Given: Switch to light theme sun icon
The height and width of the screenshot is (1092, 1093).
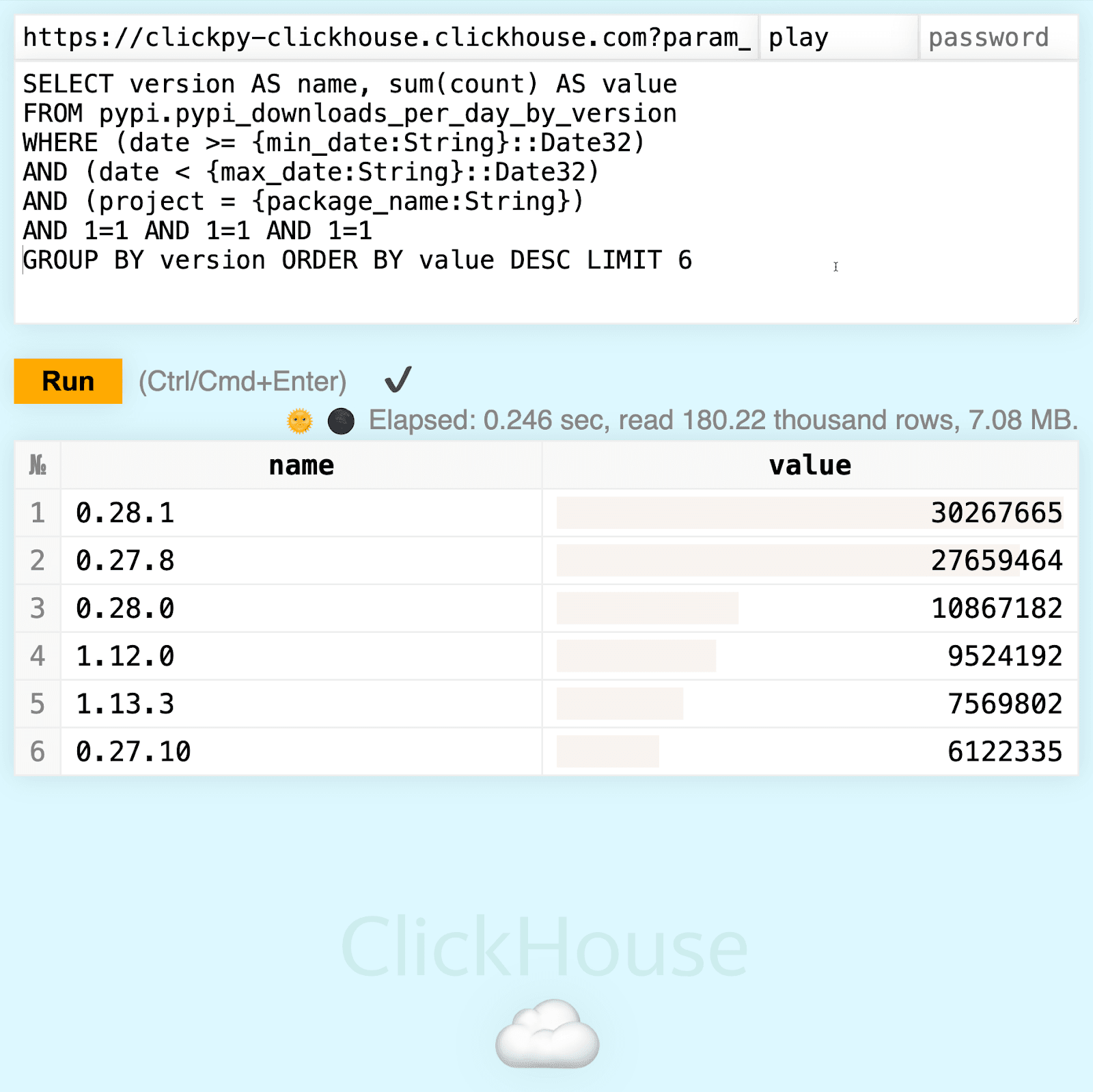Looking at the screenshot, I should click(300, 421).
